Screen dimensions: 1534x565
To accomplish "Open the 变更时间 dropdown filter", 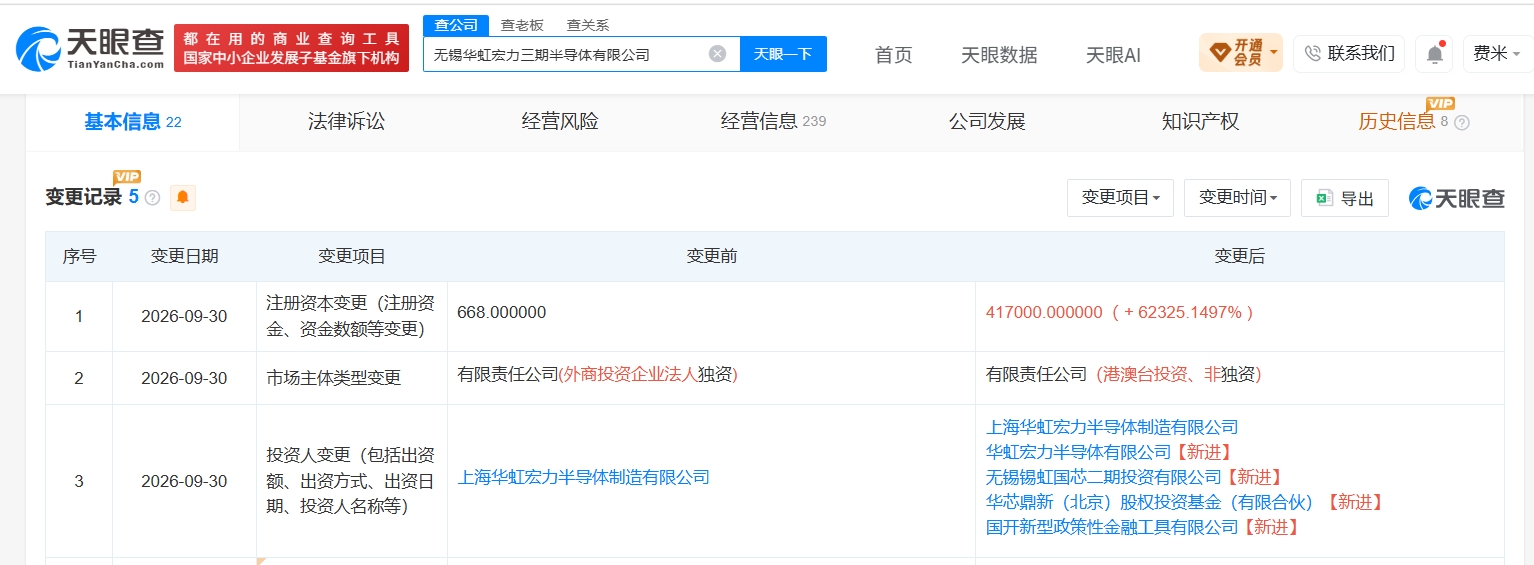I will [x=1237, y=198].
